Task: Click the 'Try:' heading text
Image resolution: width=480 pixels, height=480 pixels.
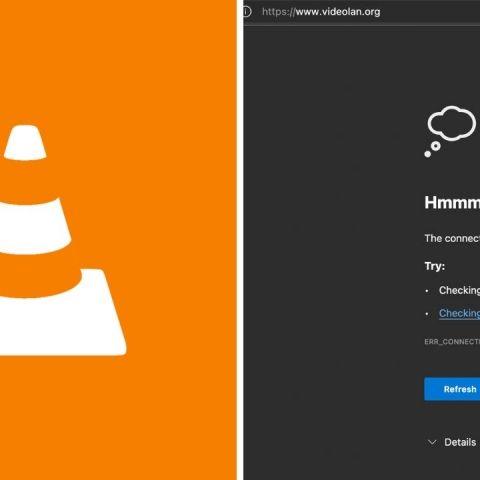Action: click(435, 266)
